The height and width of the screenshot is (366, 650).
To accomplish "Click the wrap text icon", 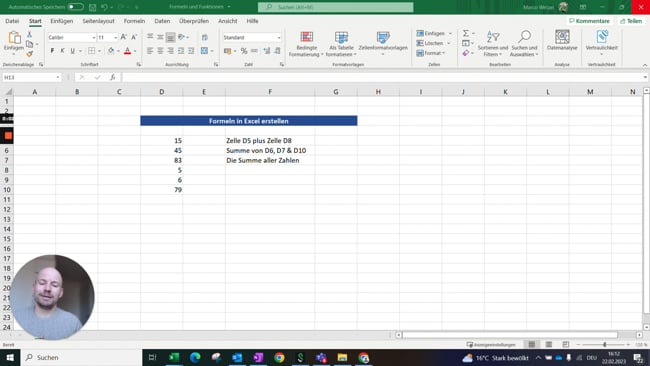I will coord(205,37).
